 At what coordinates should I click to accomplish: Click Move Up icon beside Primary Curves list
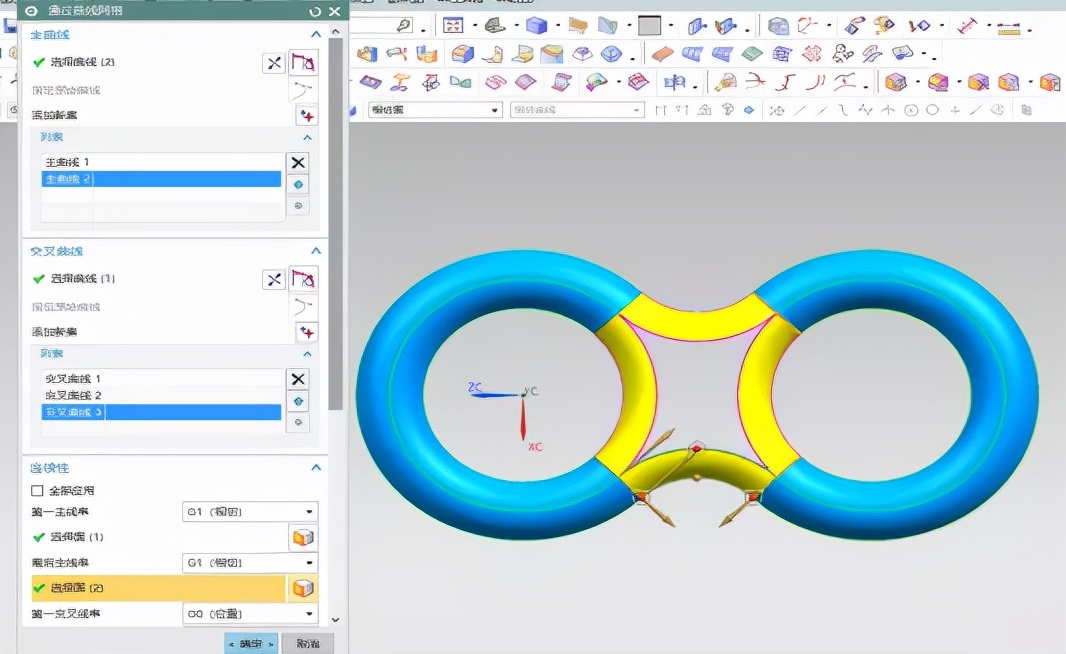297,185
